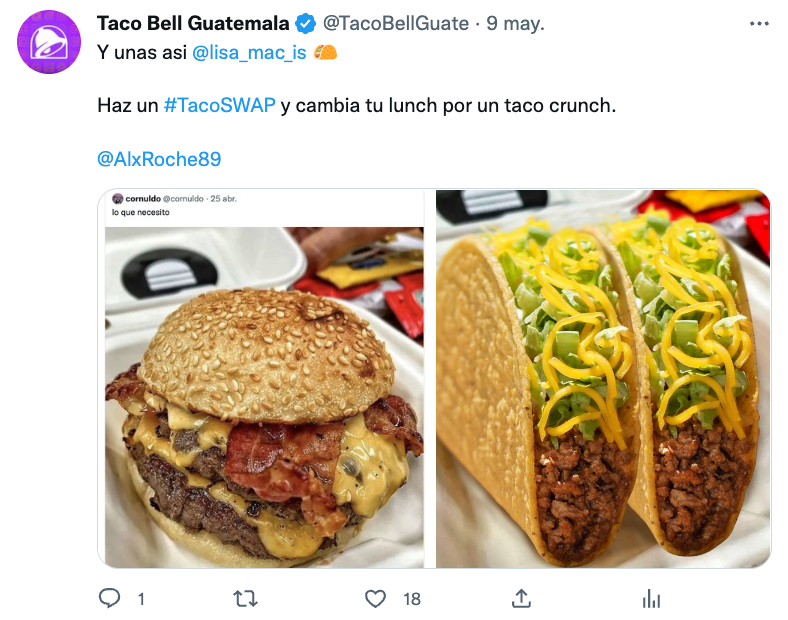Screen dimensions: 788x620
Task: Click the @TacoBellGuate handle
Action: click(396, 23)
